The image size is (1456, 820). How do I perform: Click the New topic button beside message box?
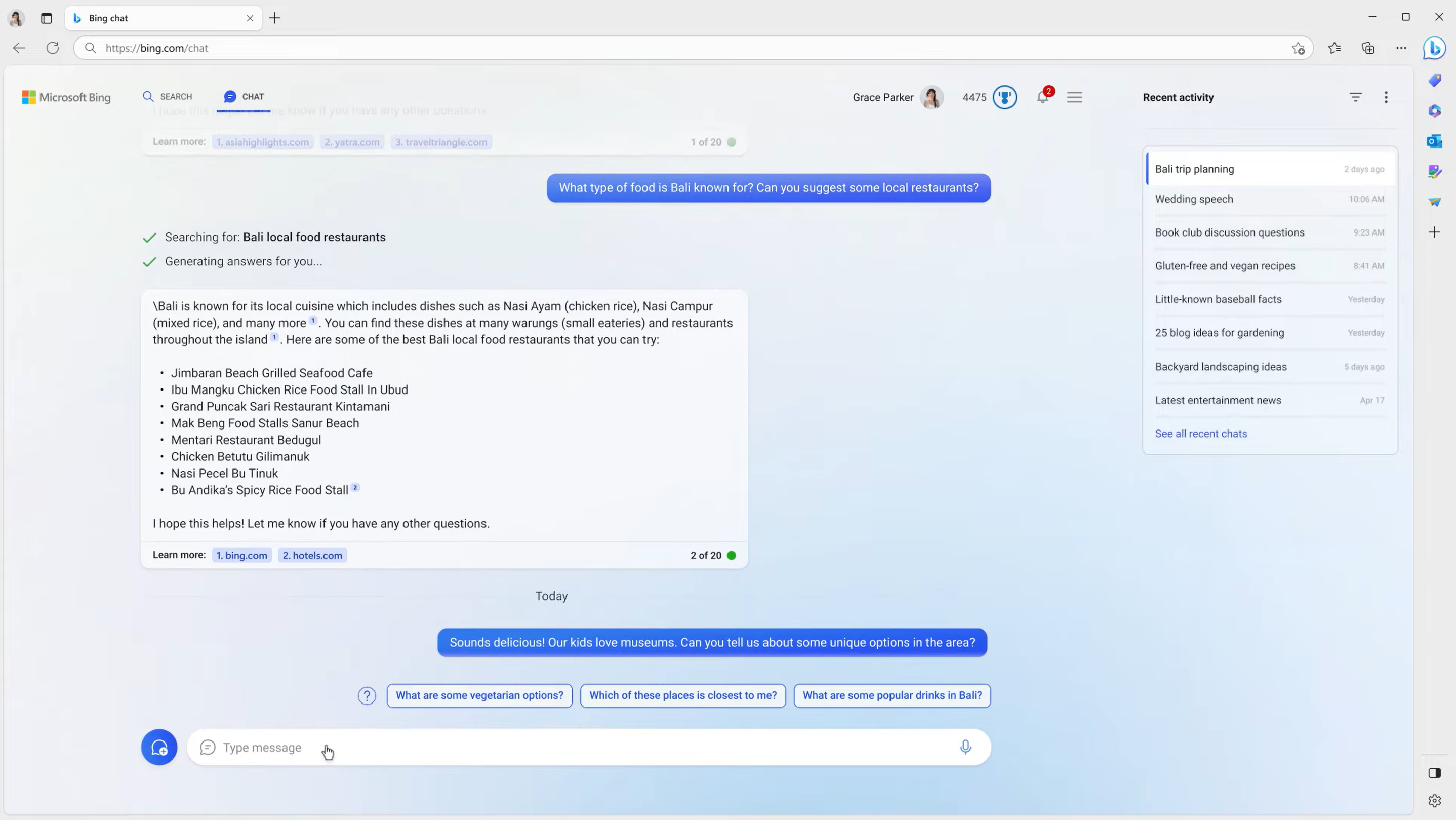pyautogui.click(x=159, y=747)
